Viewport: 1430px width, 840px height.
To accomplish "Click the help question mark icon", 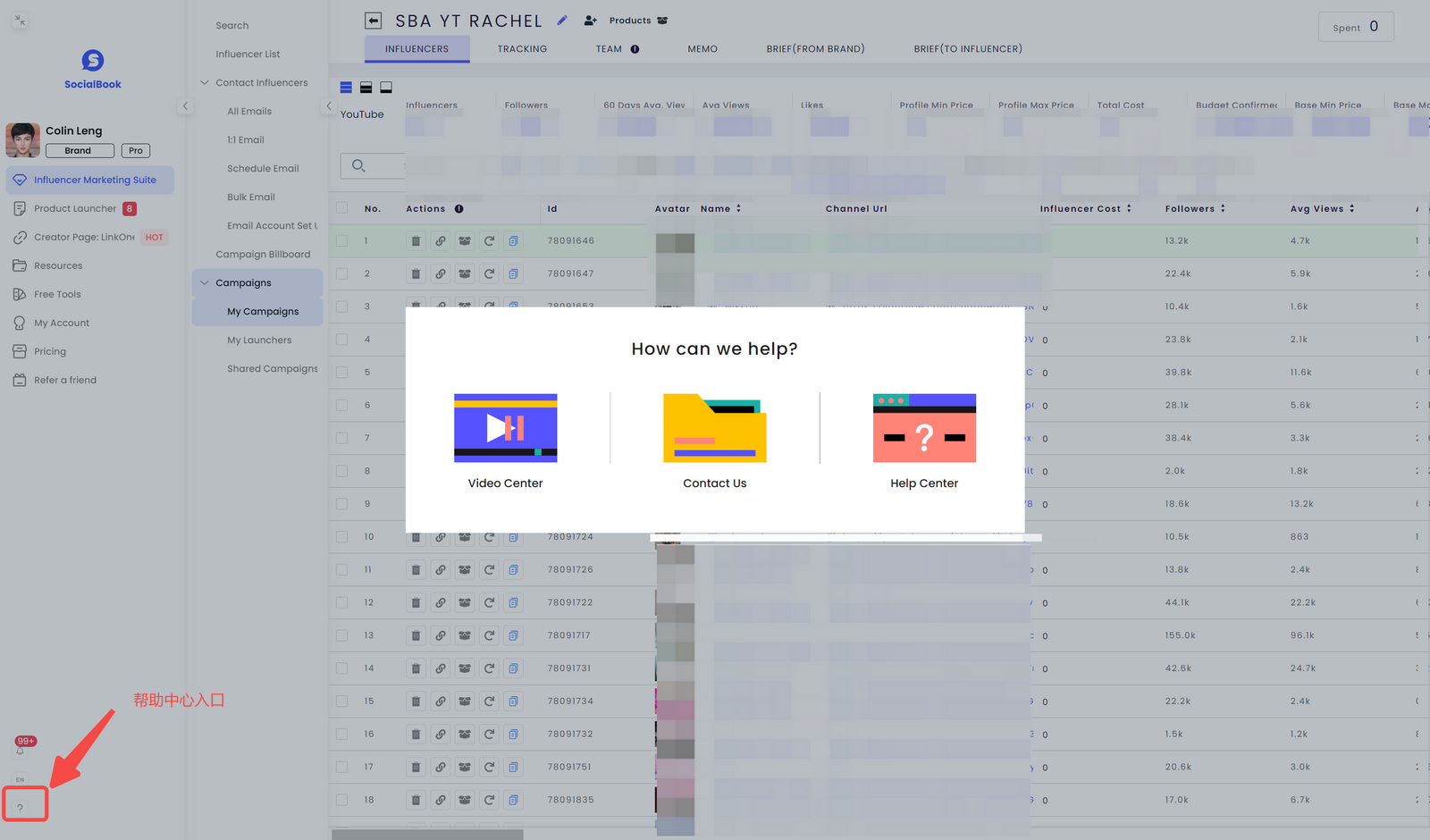I will [x=21, y=807].
